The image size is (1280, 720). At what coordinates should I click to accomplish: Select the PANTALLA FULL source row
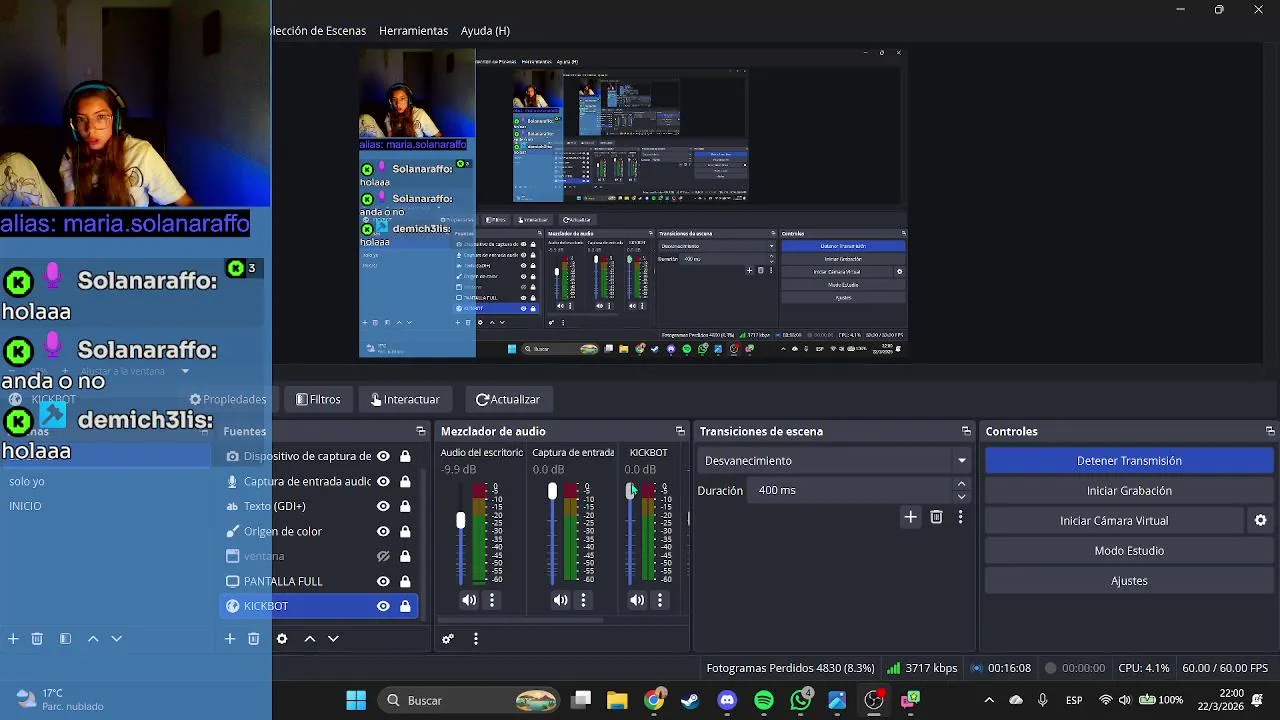click(319, 581)
